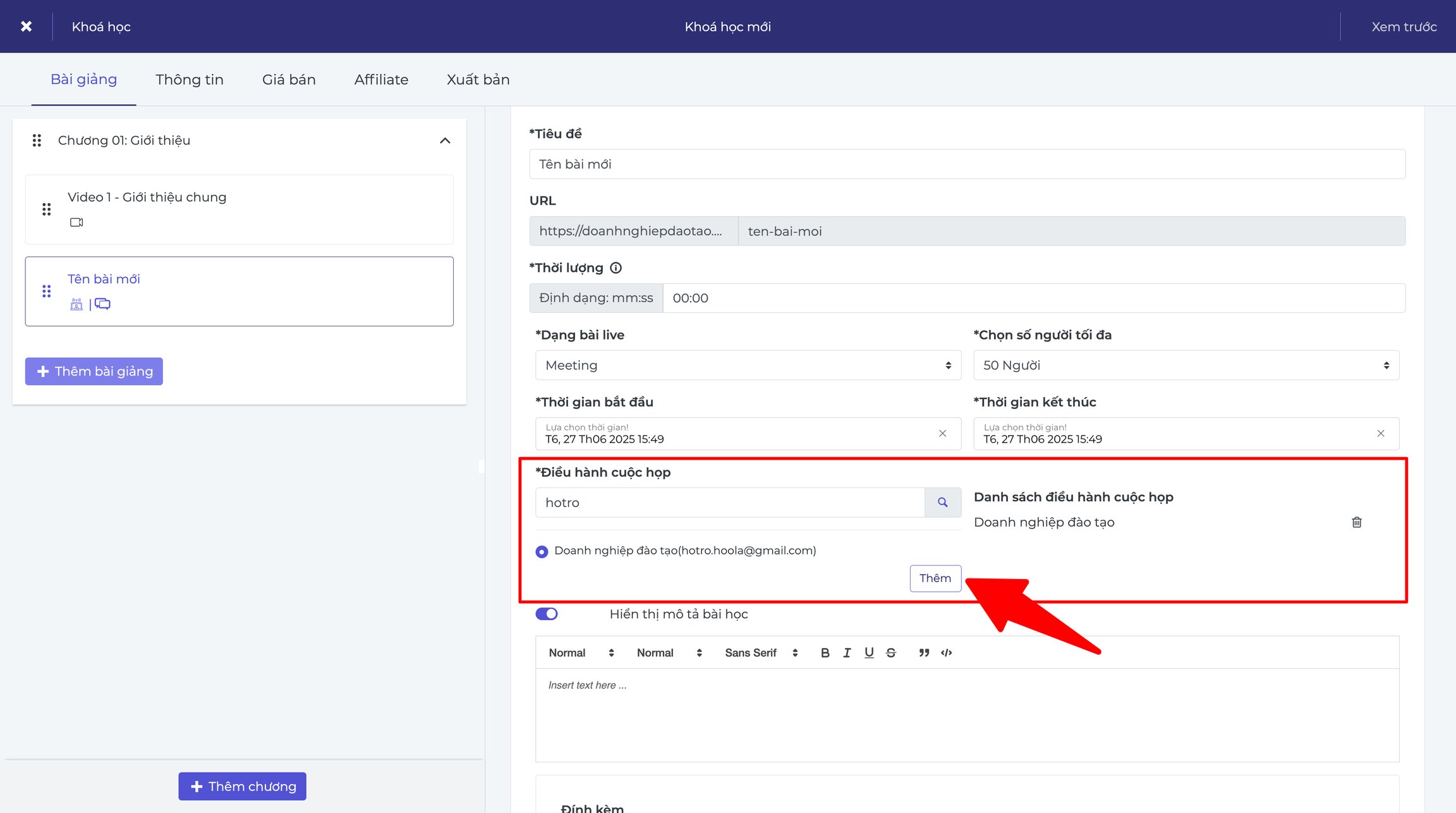Clear the Thời gian bắt đầu value
This screenshot has width=1456, height=813.
(x=942, y=434)
